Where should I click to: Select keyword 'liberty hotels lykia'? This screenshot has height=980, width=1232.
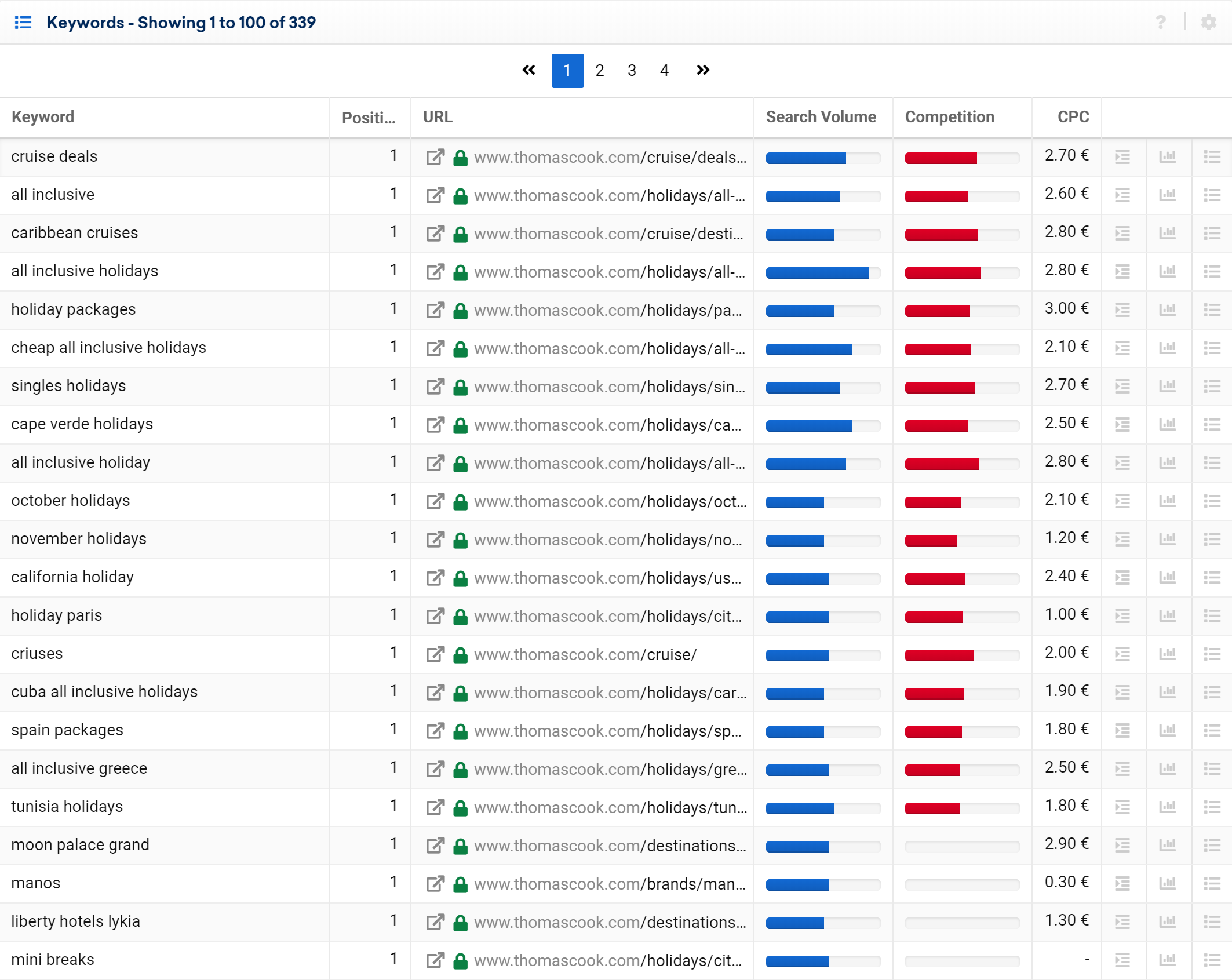pyautogui.click(x=75, y=921)
